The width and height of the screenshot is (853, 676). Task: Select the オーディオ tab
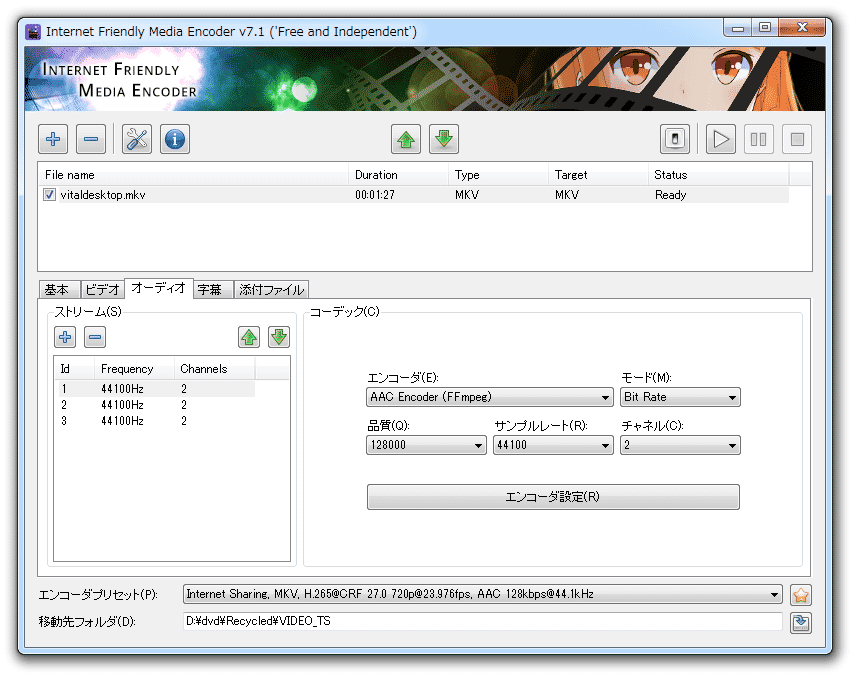pos(158,288)
